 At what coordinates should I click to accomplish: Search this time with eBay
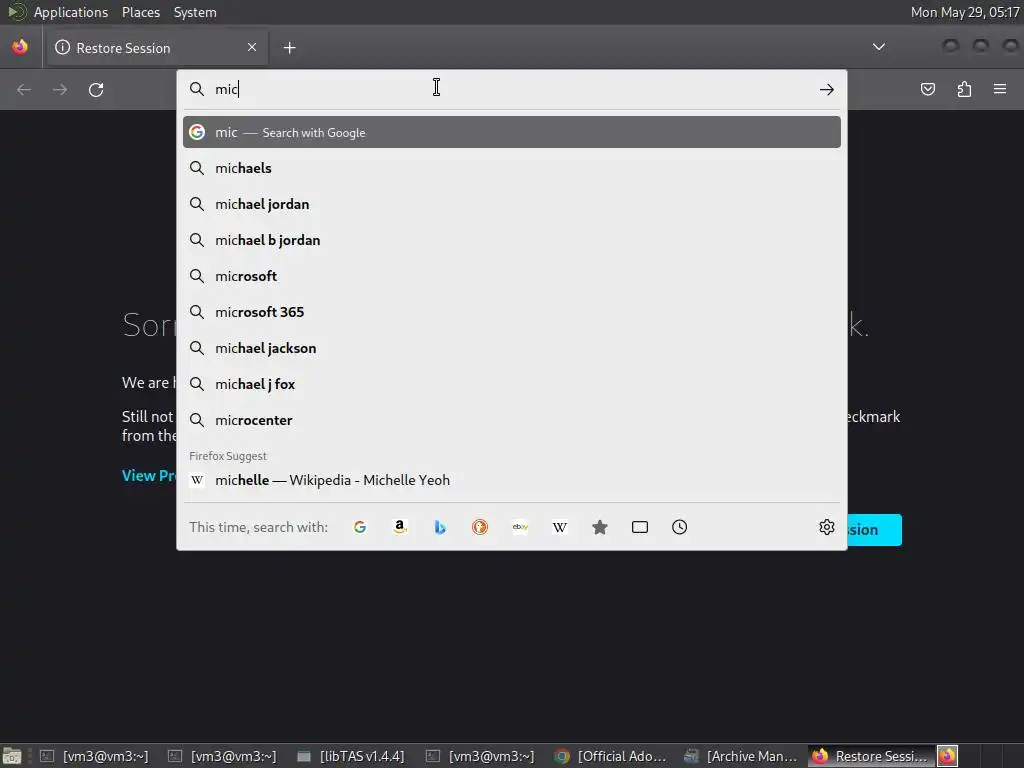click(x=520, y=527)
